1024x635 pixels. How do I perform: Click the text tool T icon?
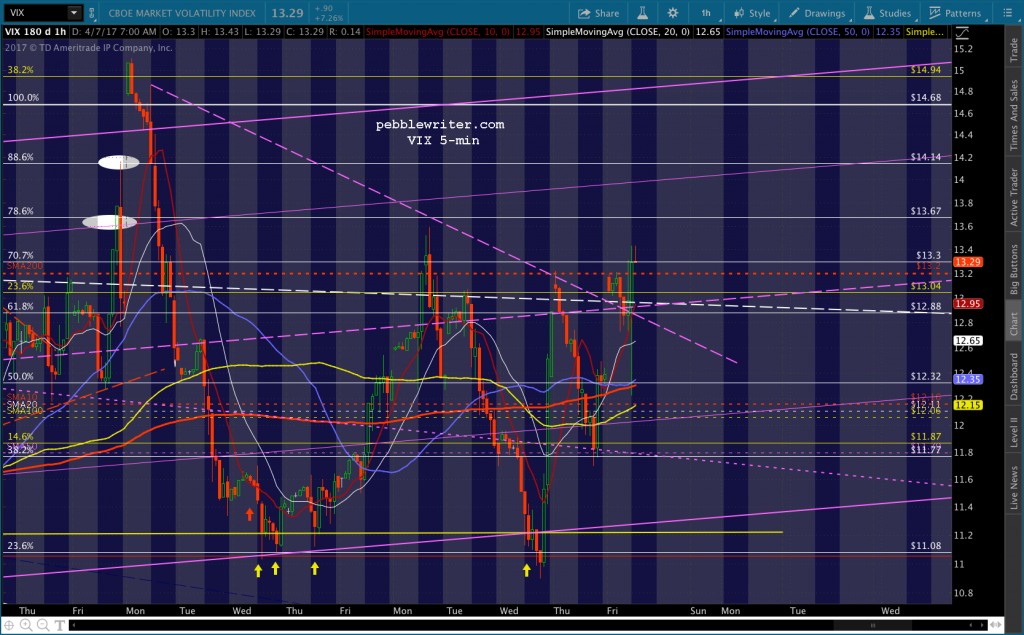59,625
